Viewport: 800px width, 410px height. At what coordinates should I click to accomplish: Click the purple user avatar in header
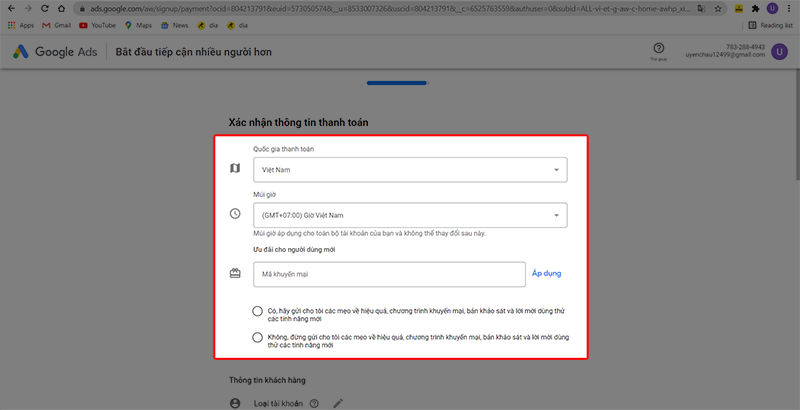tap(780, 51)
